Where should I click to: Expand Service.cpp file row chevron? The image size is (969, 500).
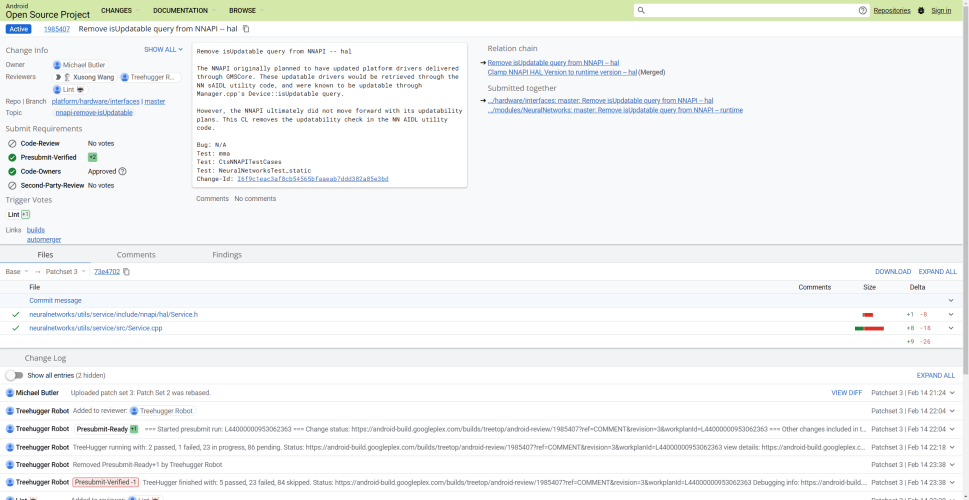tap(951, 328)
